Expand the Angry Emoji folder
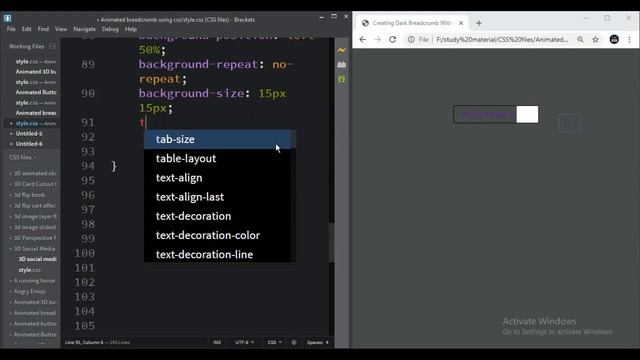The width and height of the screenshot is (640, 360). click(x=28, y=291)
